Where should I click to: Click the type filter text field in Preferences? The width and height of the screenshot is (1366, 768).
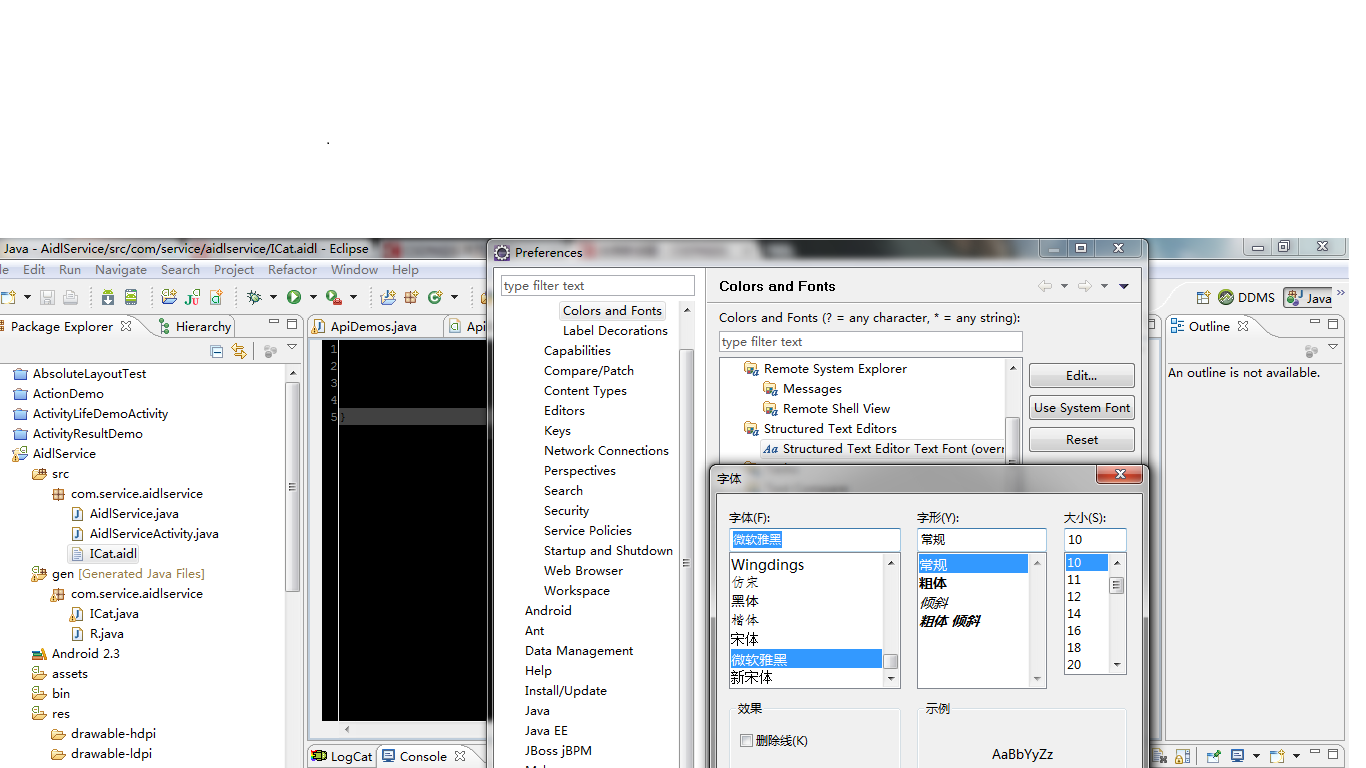click(x=597, y=285)
